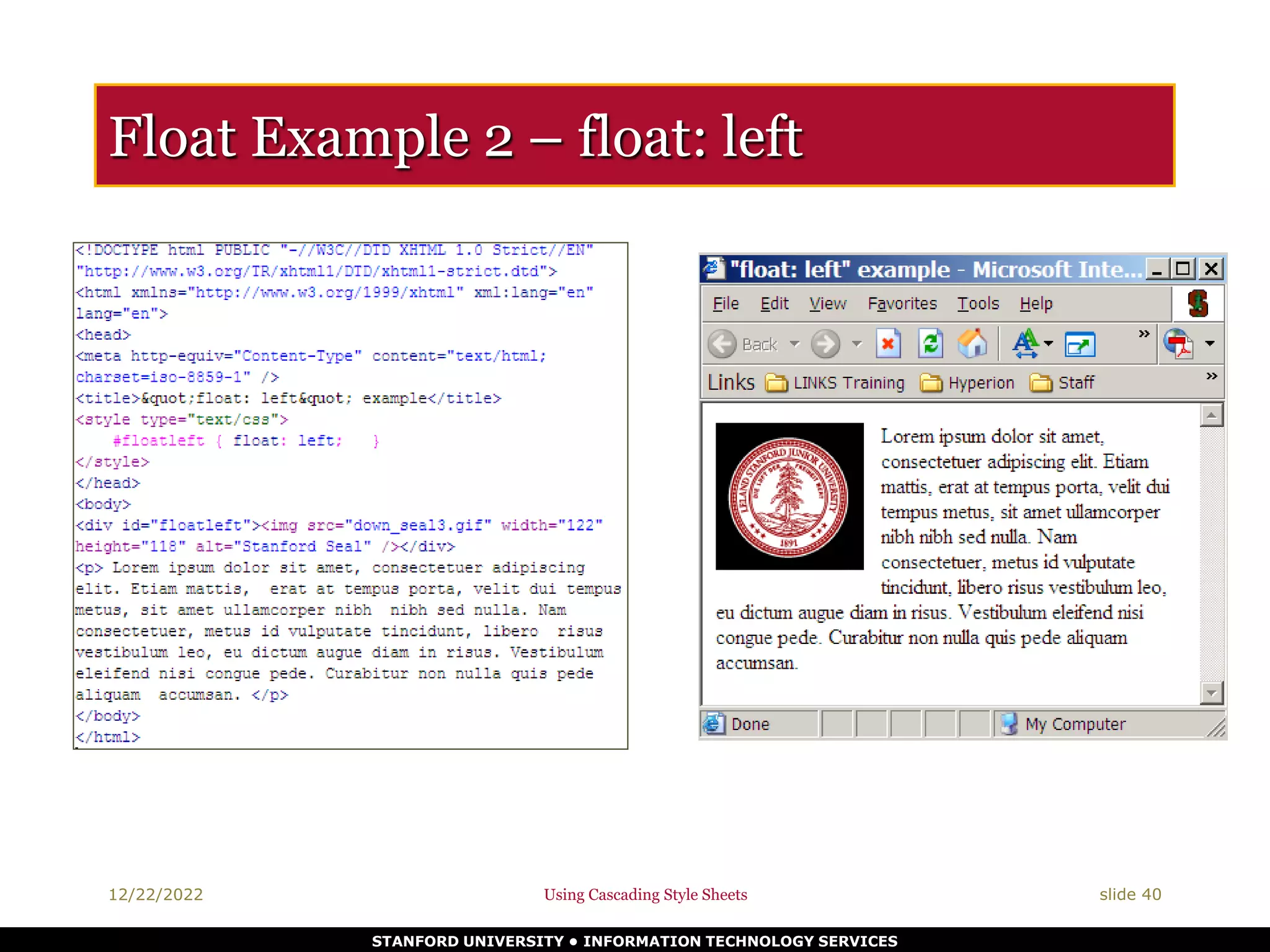Click the Hyperion link label
The height and width of the screenshot is (952, 1270).
(x=981, y=383)
